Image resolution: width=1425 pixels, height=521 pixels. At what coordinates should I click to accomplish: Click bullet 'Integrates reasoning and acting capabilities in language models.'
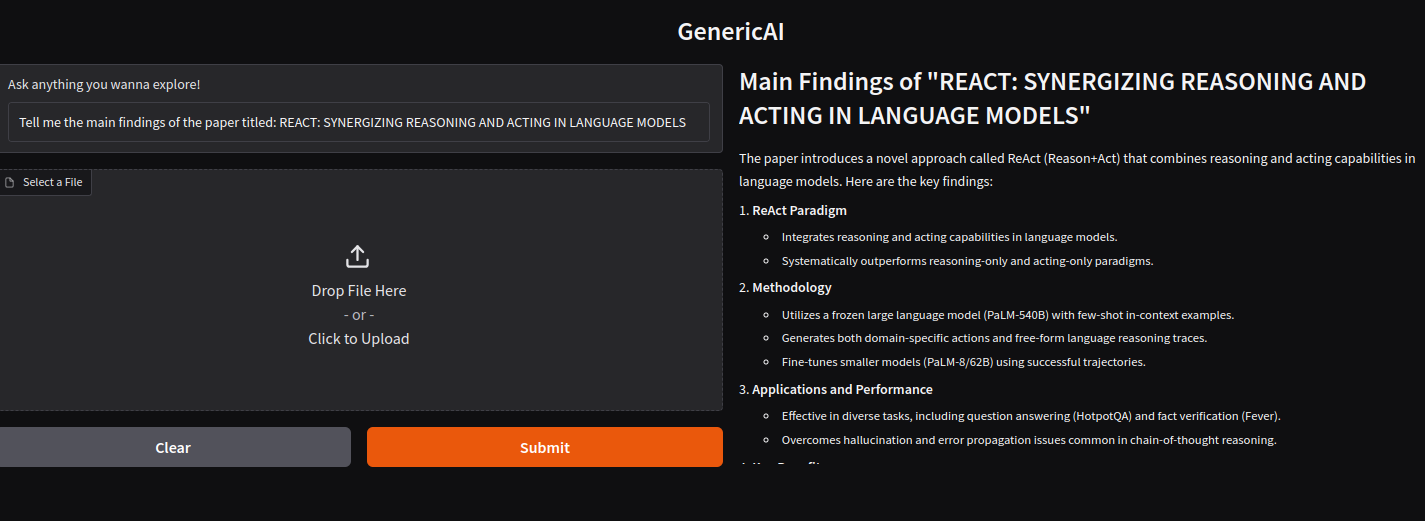[949, 237]
